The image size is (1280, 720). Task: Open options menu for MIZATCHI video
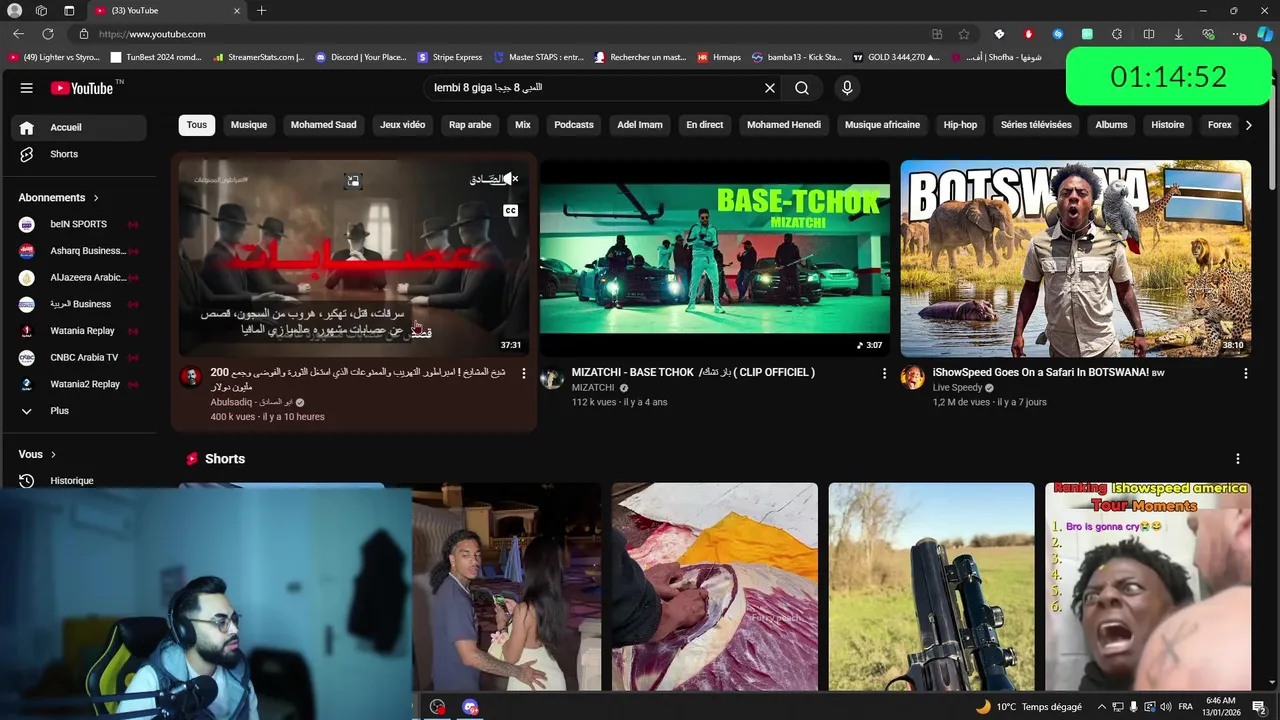pos(884,373)
